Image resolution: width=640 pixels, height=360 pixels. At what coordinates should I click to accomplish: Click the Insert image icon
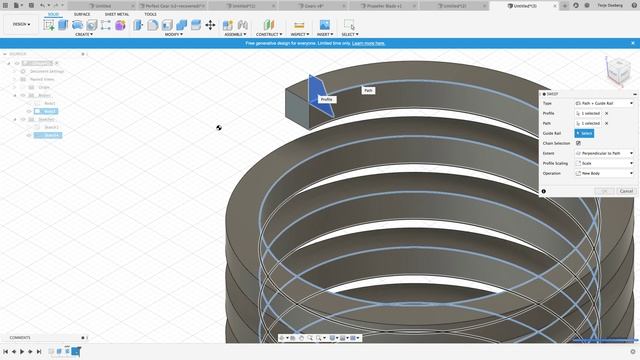[324, 25]
